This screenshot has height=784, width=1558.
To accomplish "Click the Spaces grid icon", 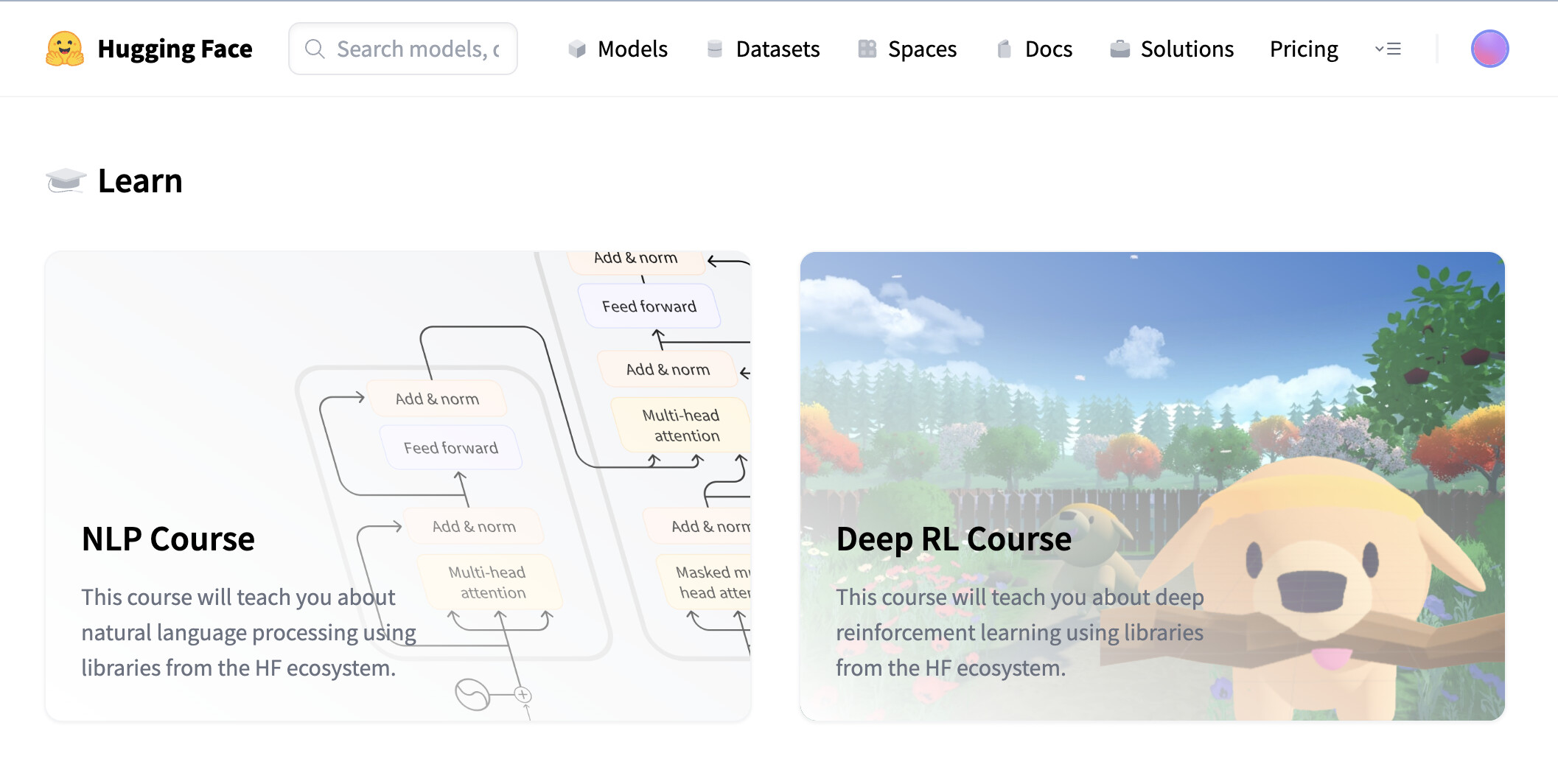I will pyautogui.click(x=867, y=49).
